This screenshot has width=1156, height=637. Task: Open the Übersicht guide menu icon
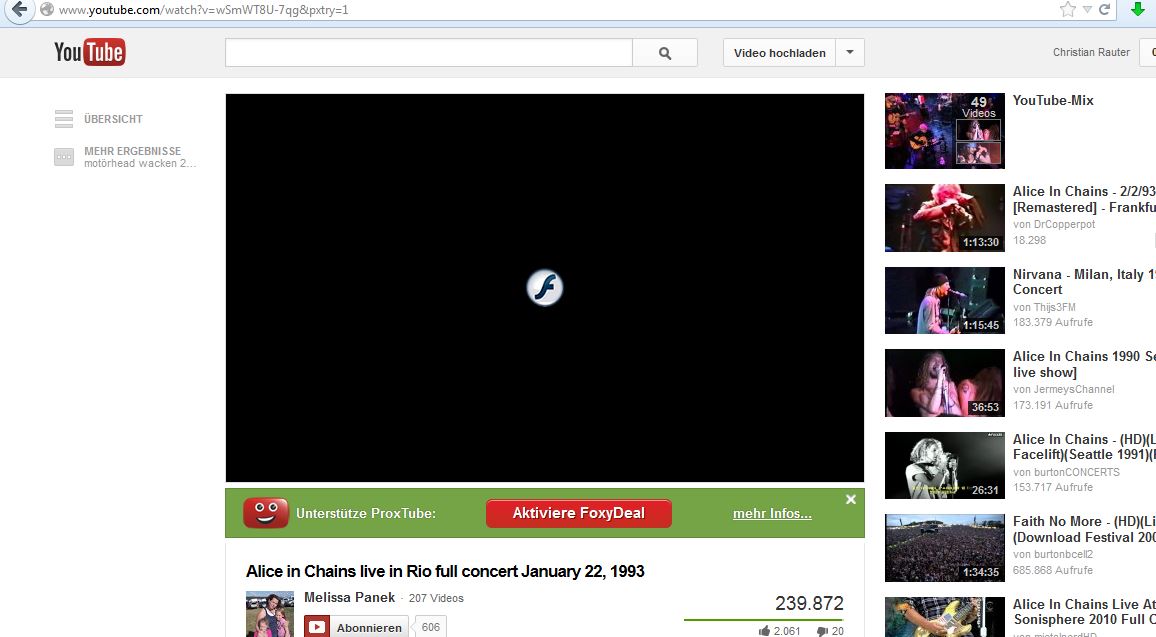64,119
